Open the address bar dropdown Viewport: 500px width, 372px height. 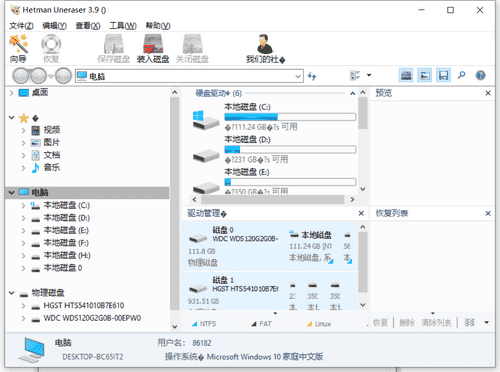tap(298, 76)
